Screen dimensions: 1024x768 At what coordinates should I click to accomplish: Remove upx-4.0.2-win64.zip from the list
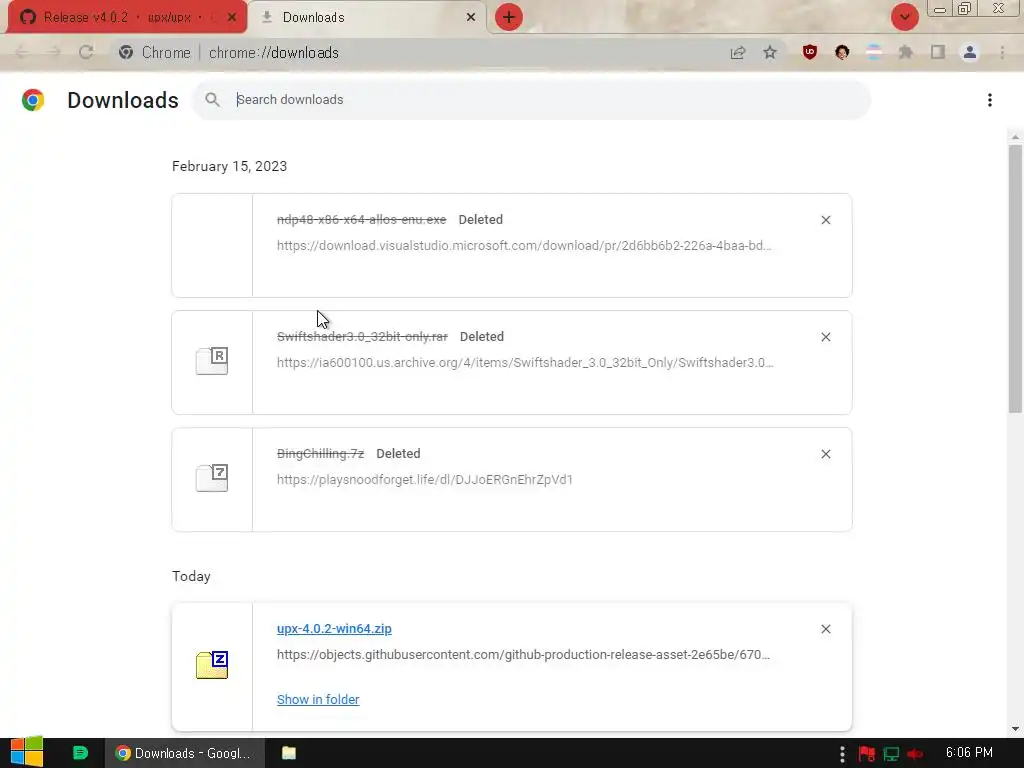click(x=825, y=629)
